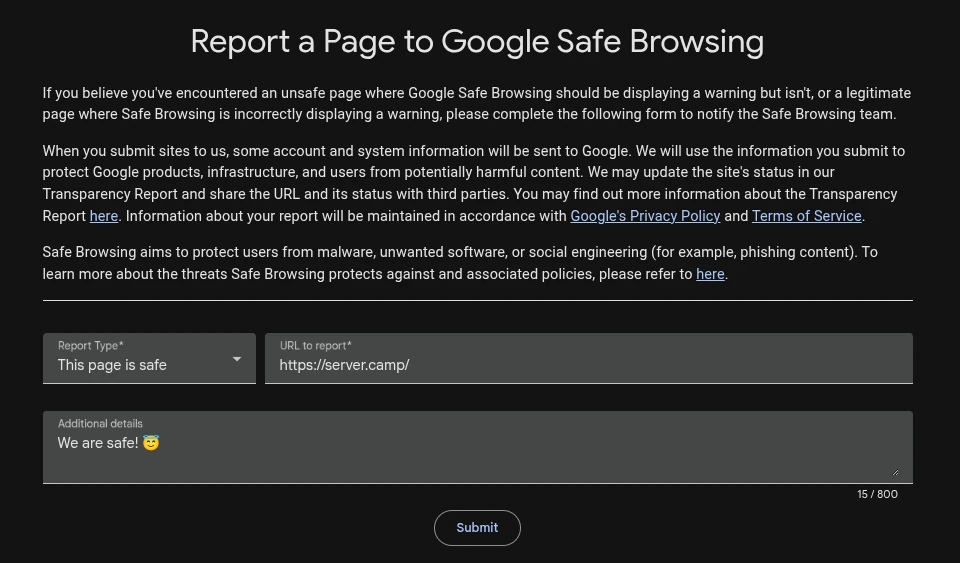Open the Transparency Report 'here' link

click(x=104, y=216)
